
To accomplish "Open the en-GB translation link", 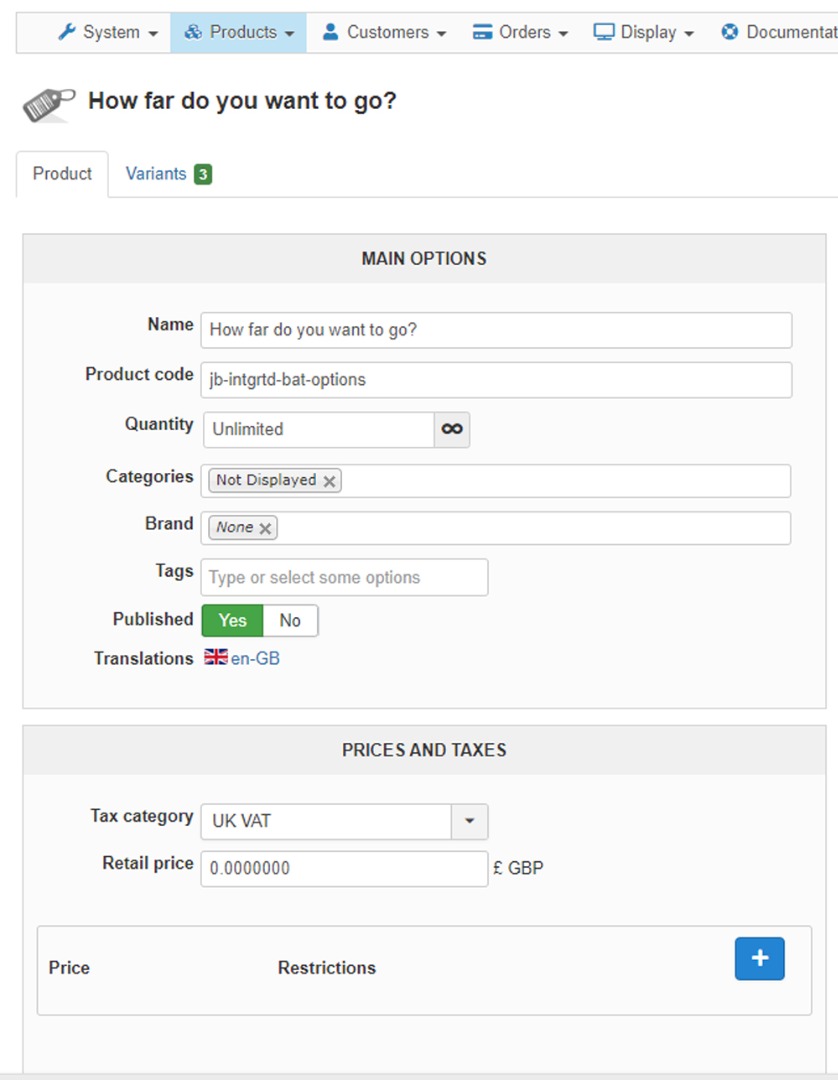I will 255,658.
